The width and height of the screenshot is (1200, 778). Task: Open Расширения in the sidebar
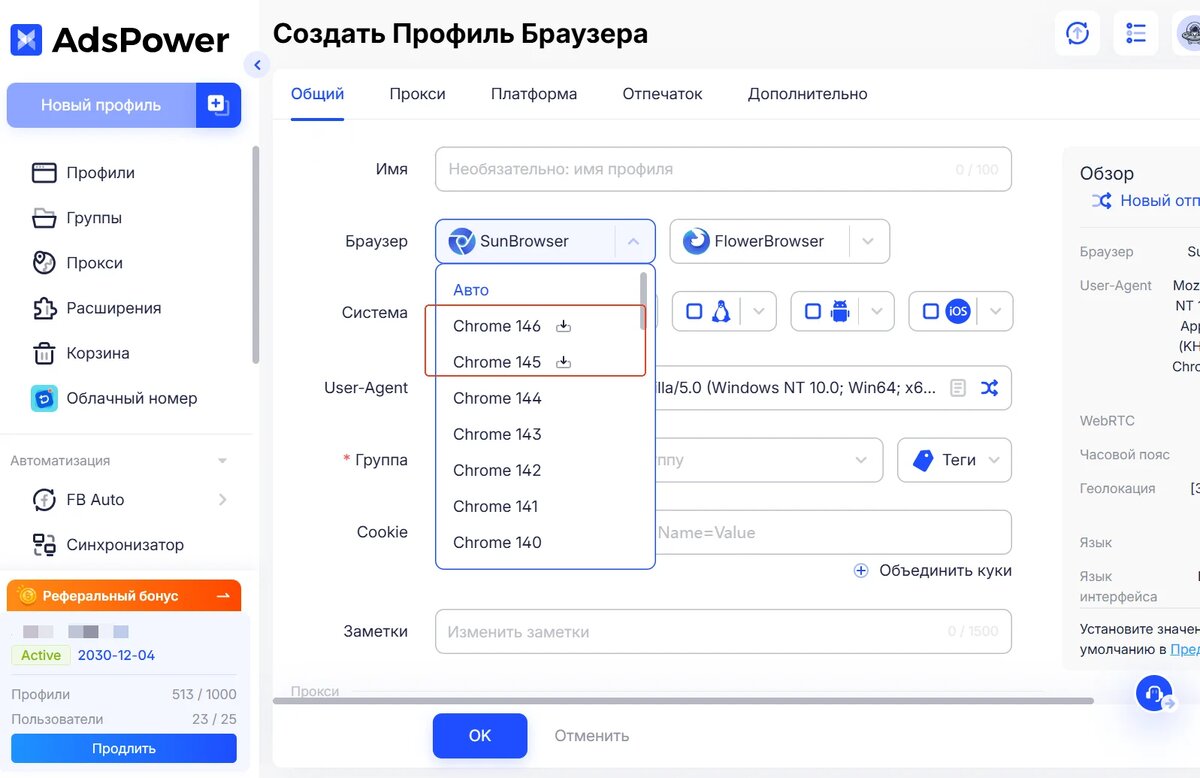[x=113, y=308]
